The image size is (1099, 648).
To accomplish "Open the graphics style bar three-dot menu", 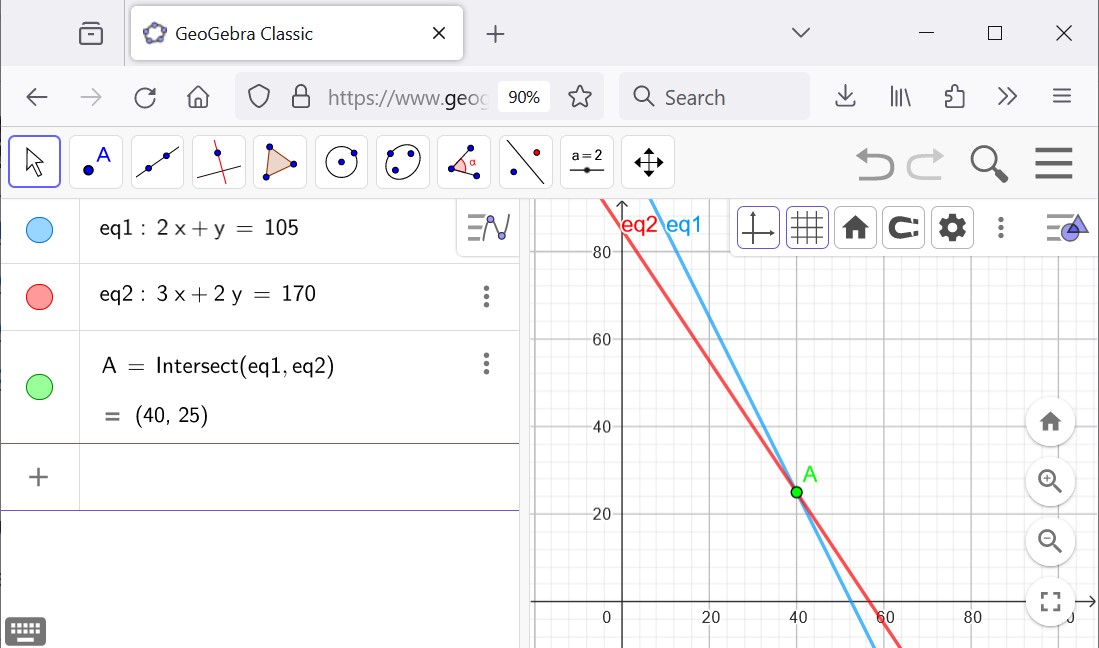I will 1001,228.
